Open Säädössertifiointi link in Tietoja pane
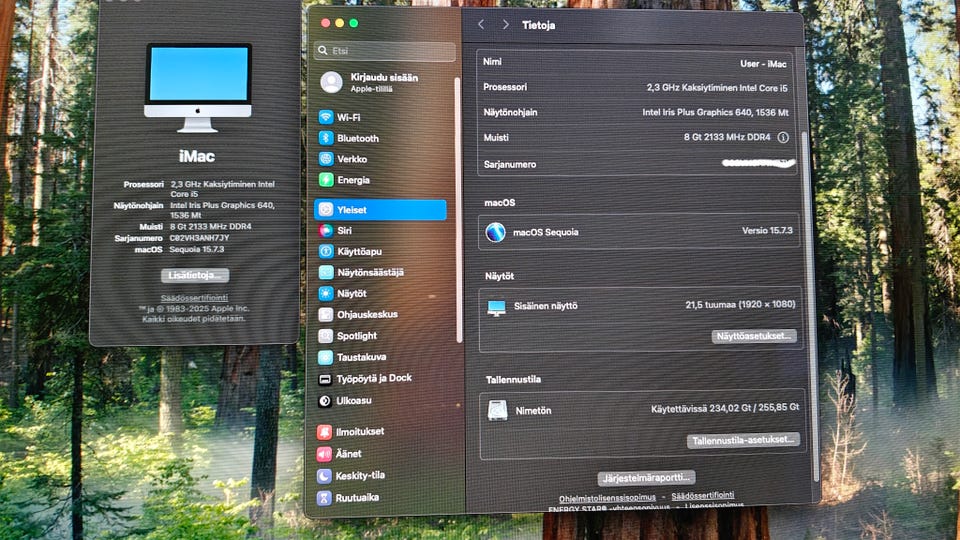The height and width of the screenshot is (540, 960). [x=702, y=496]
